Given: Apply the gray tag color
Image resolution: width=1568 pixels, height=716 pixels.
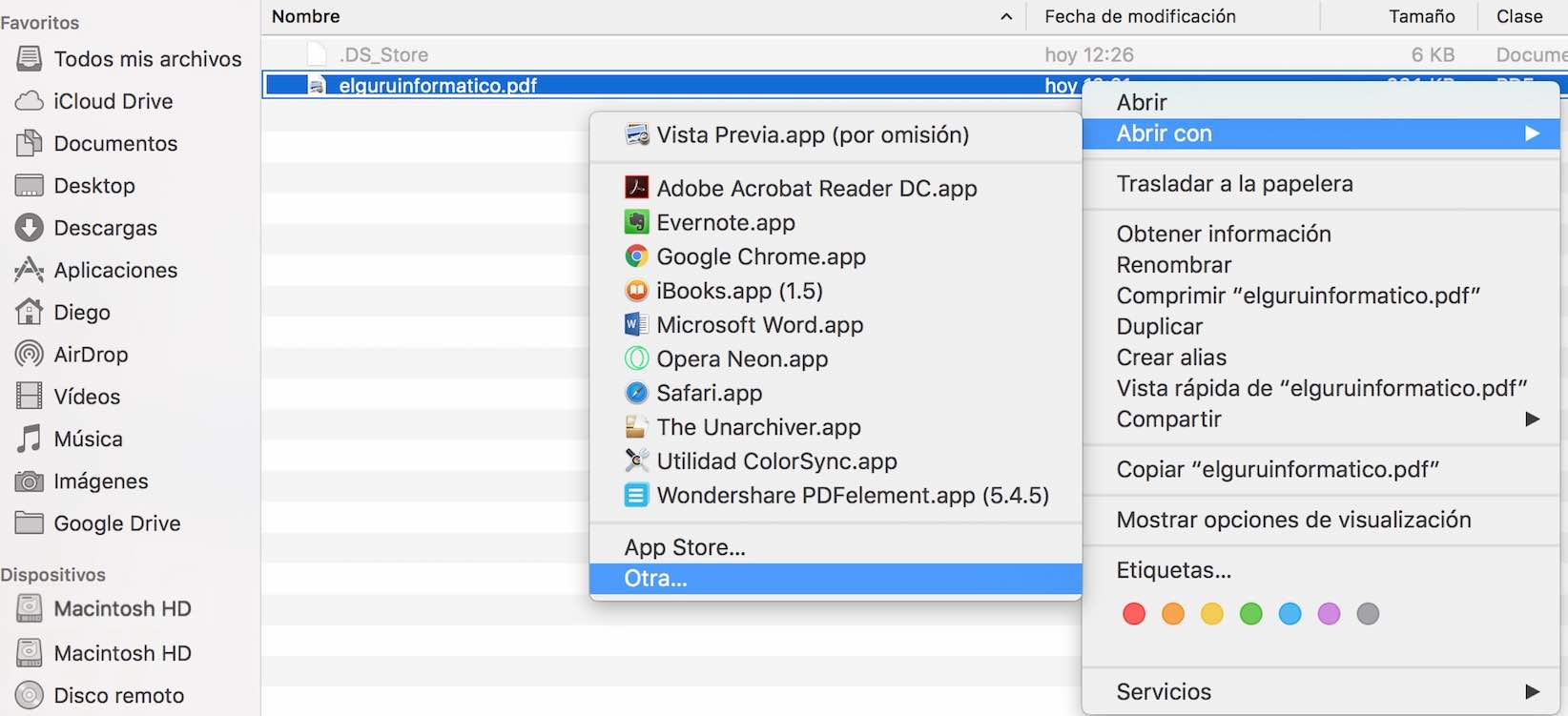Looking at the screenshot, I should 1368,614.
